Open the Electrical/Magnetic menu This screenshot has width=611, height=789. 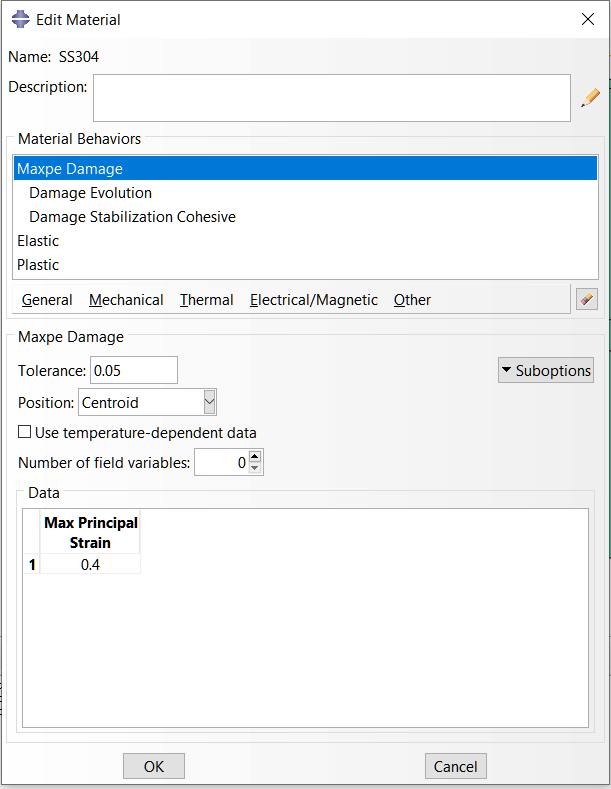coord(314,300)
